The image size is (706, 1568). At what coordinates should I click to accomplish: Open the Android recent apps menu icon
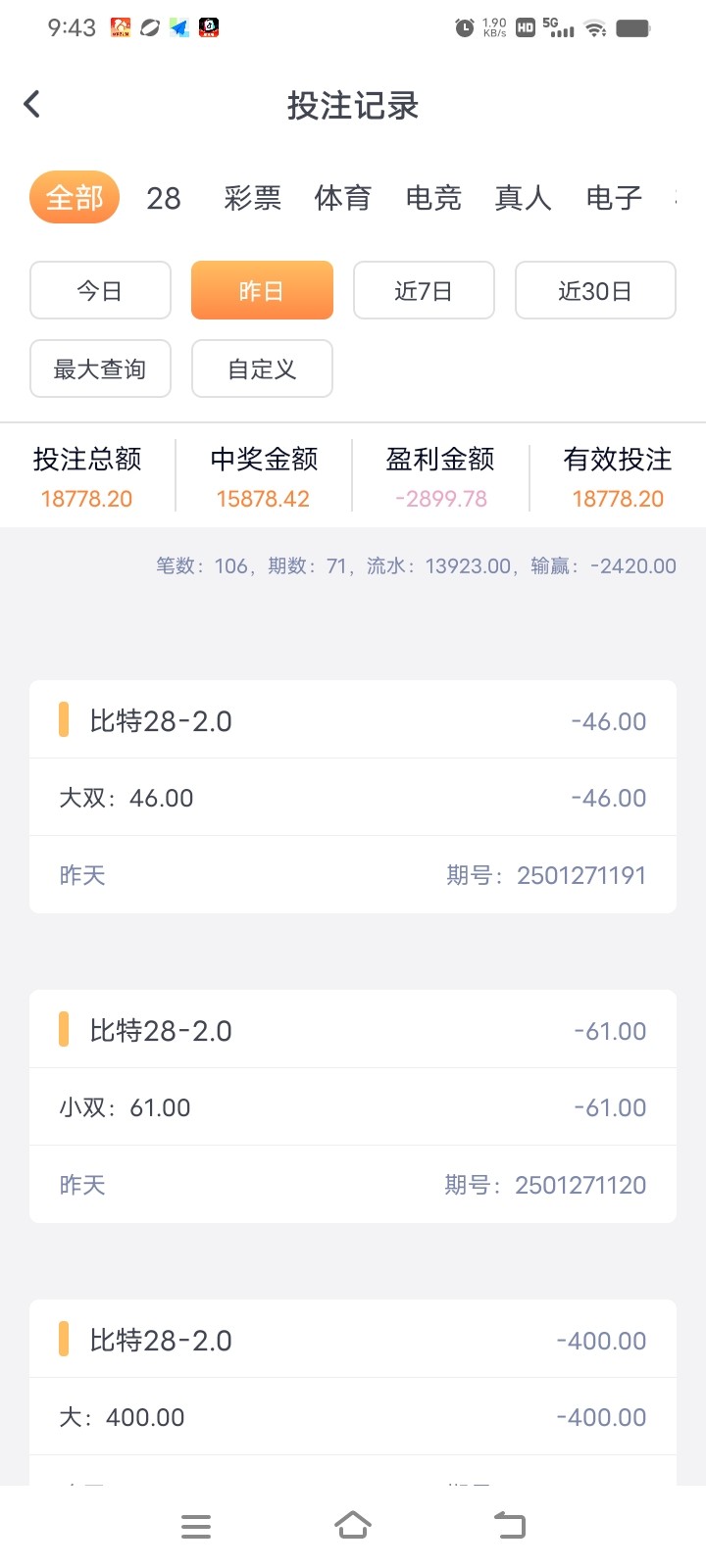click(196, 1526)
